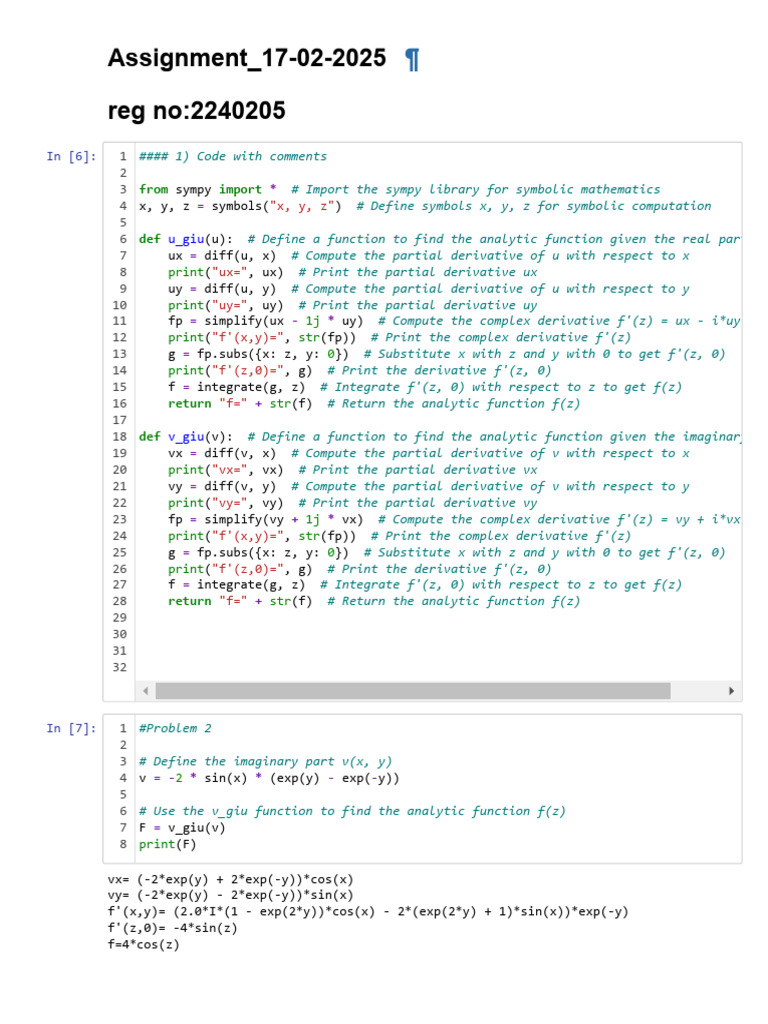Click the f'(z,0)= -4*sin(z) output
The height and width of the screenshot is (1024, 768).
pos(172,928)
